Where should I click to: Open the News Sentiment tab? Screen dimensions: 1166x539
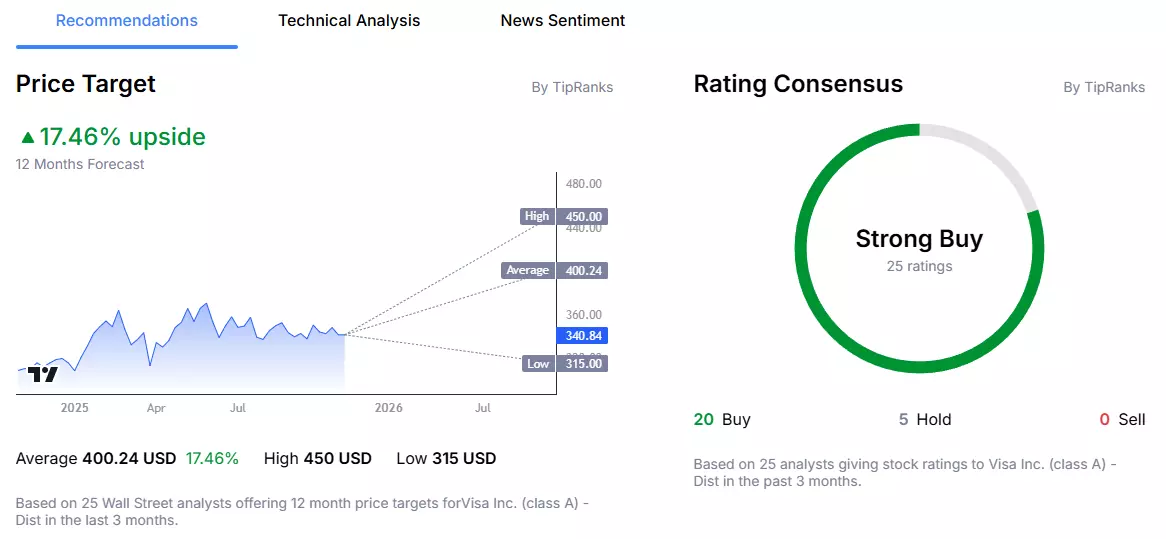click(x=563, y=21)
